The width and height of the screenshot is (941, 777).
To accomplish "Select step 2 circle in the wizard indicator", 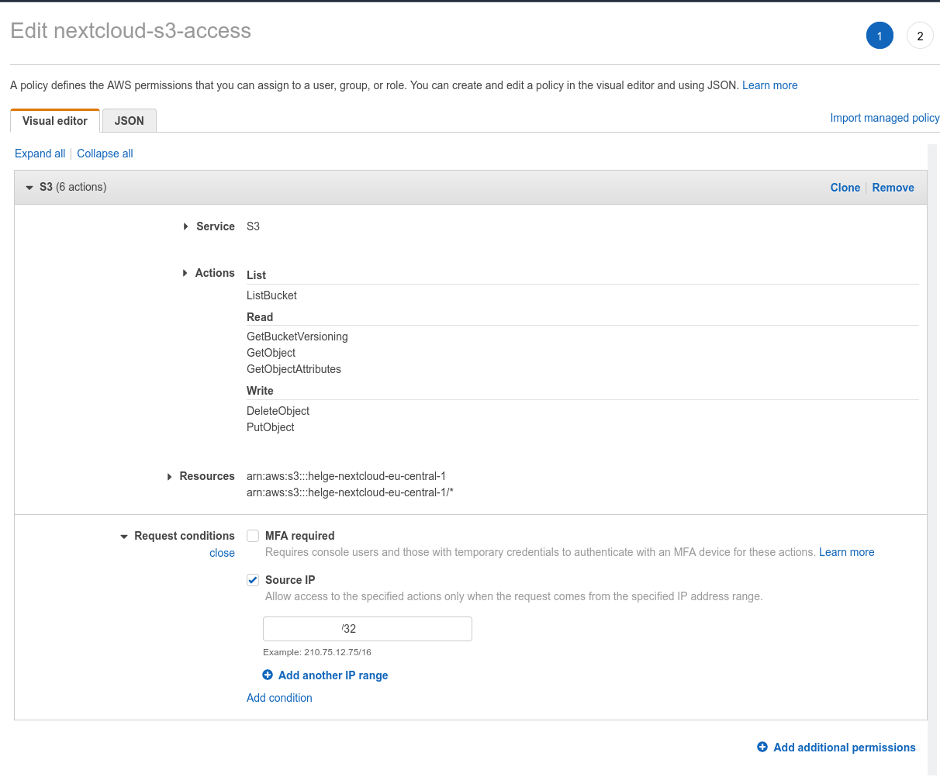I will tap(919, 35).
